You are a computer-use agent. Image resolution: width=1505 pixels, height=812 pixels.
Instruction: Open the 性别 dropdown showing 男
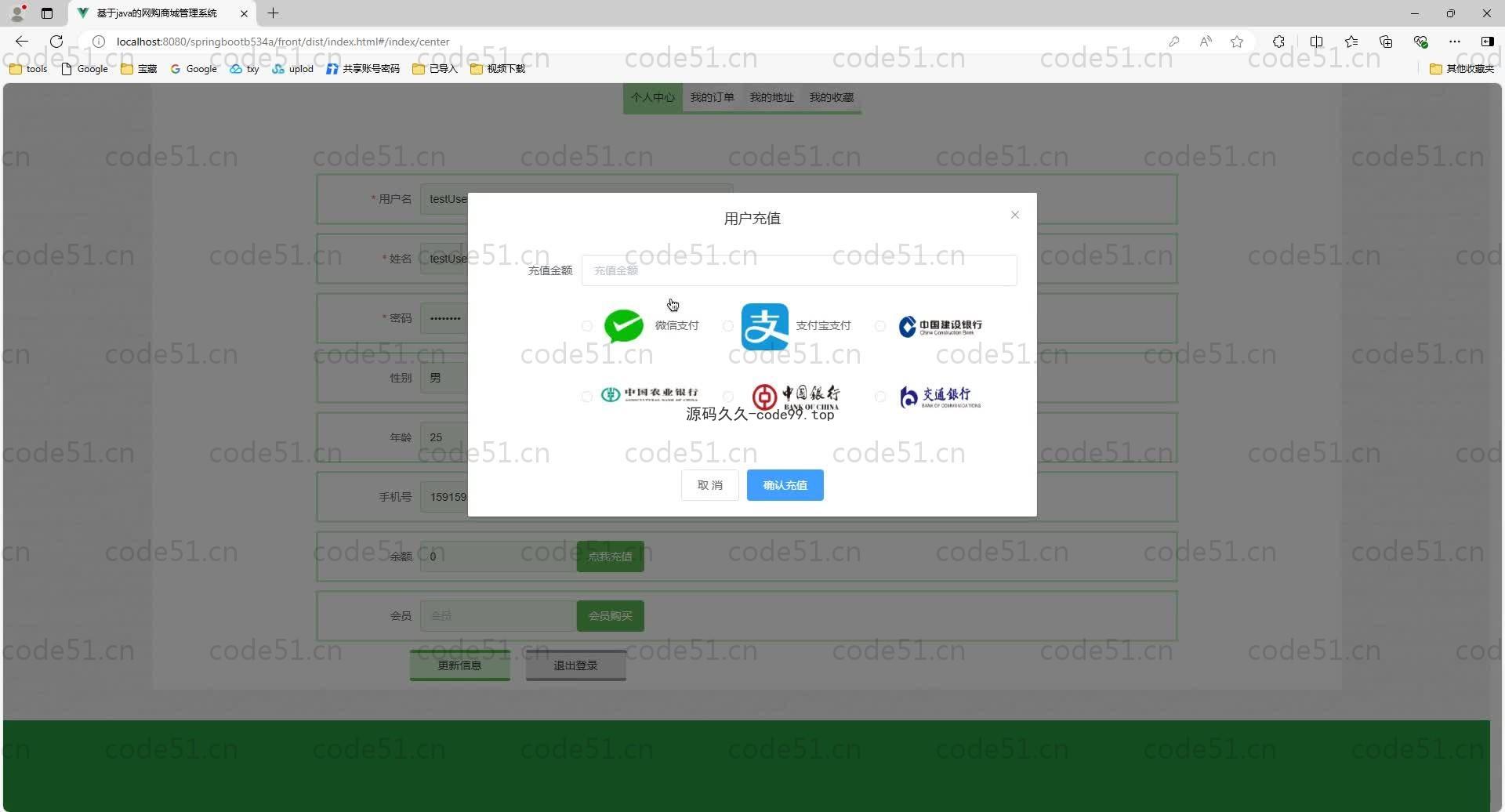[x=444, y=378]
